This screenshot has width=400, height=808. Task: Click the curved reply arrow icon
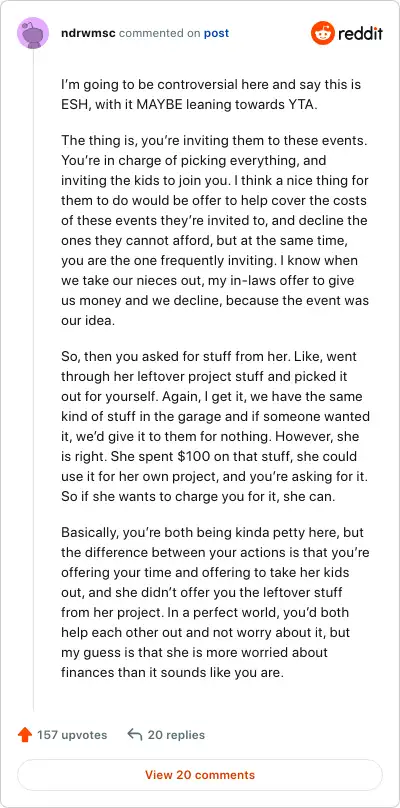[134, 735]
